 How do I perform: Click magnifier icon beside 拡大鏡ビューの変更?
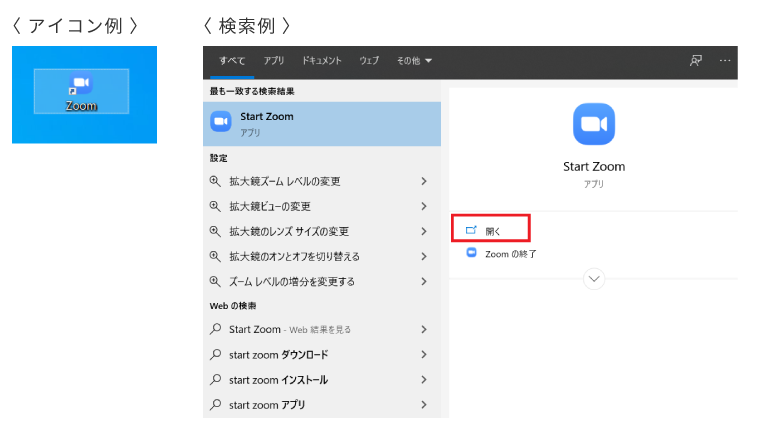[x=215, y=206]
